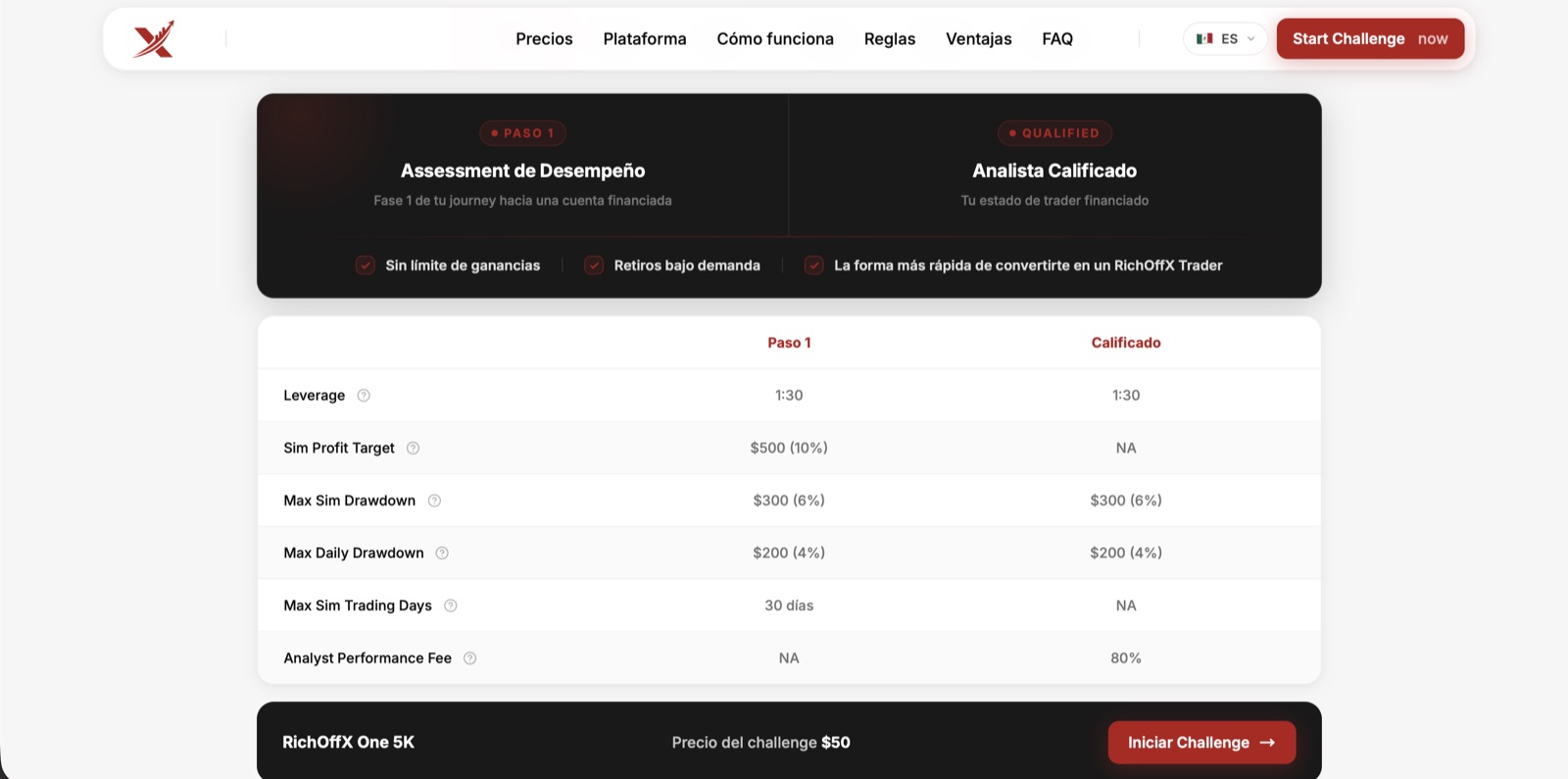Open the Reglas nav item
1568x779 pixels.
click(890, 39)
